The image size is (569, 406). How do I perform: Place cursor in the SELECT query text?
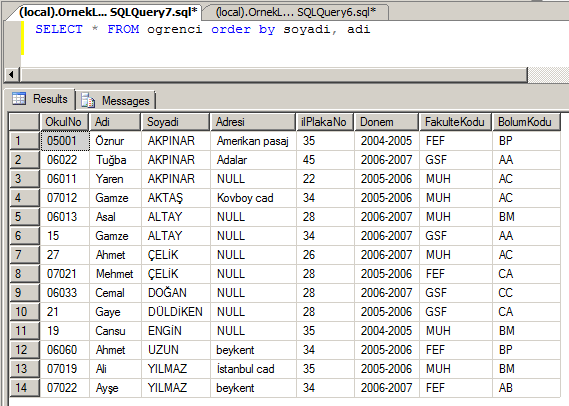click(x=202, y=29)
